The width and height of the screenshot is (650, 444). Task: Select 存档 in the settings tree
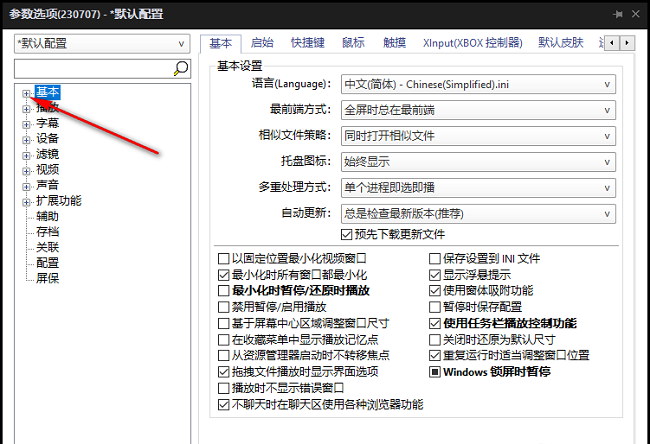[x=47, y=232]
